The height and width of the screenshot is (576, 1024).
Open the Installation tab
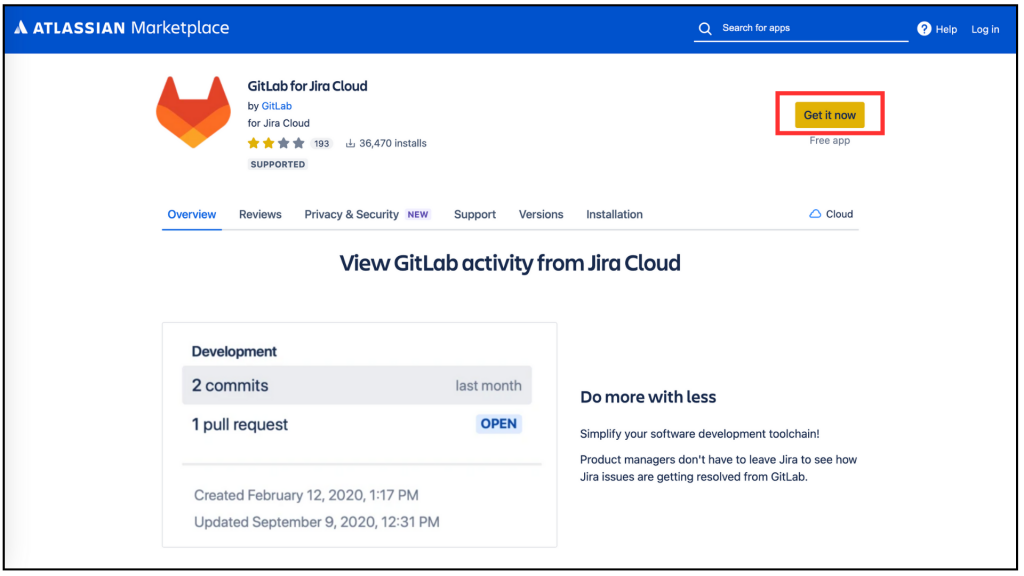coord(614,214)
